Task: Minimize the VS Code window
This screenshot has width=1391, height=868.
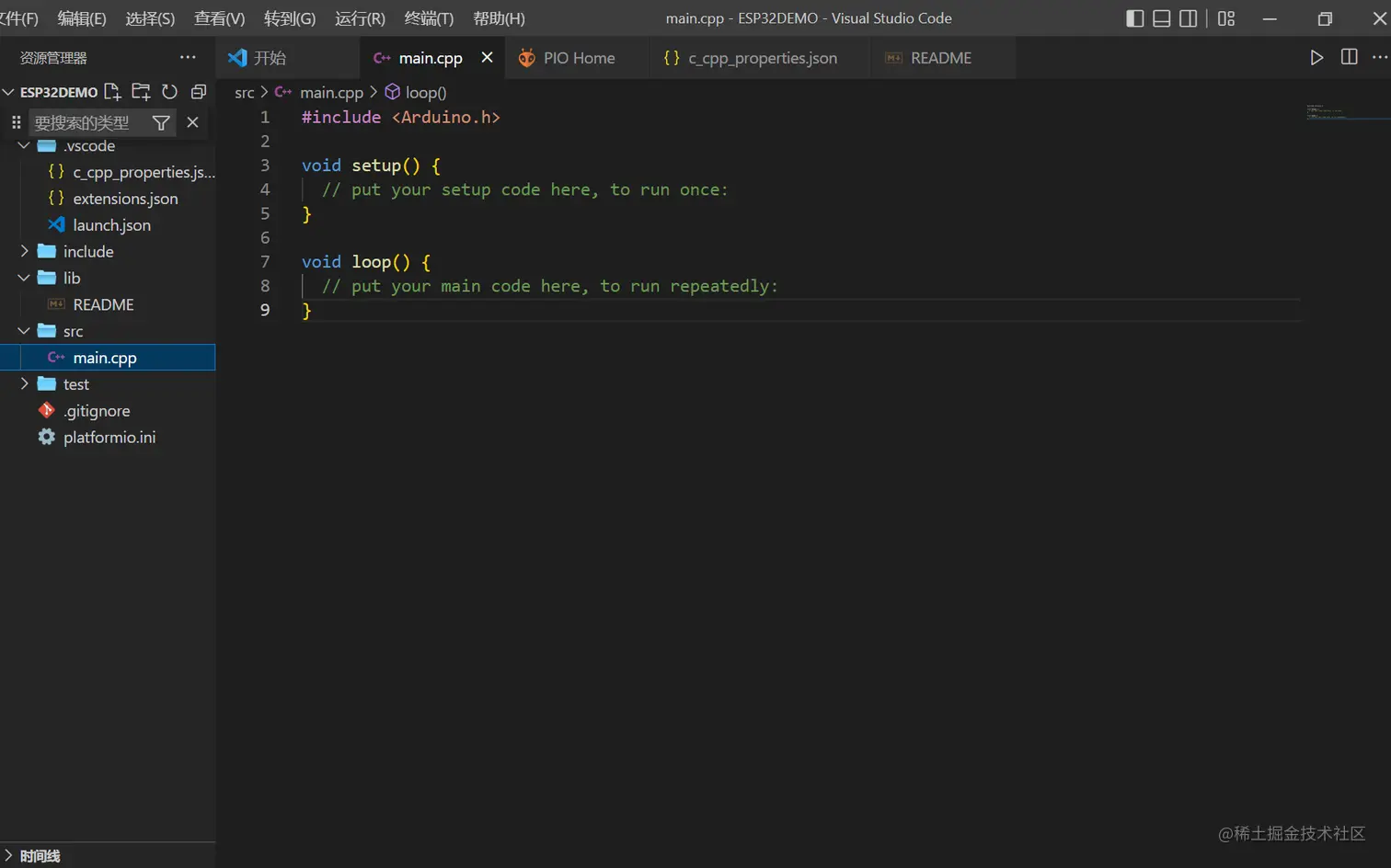Action: pos(1270,18)
